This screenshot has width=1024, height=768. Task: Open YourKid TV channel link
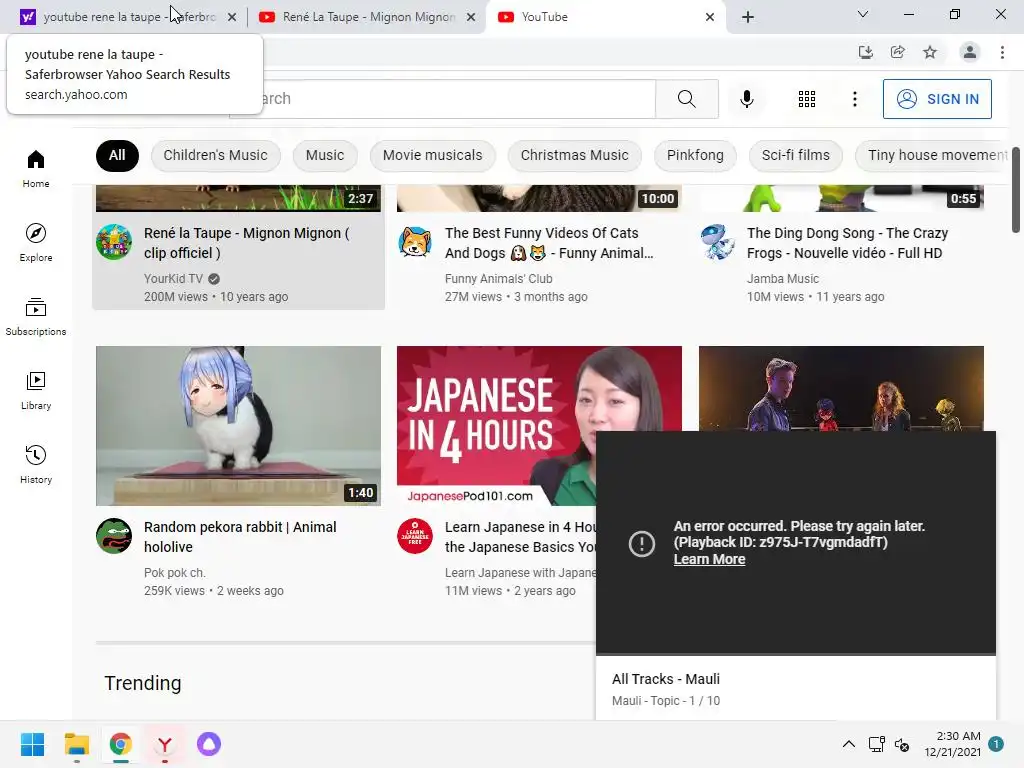(x=174, y=279)
